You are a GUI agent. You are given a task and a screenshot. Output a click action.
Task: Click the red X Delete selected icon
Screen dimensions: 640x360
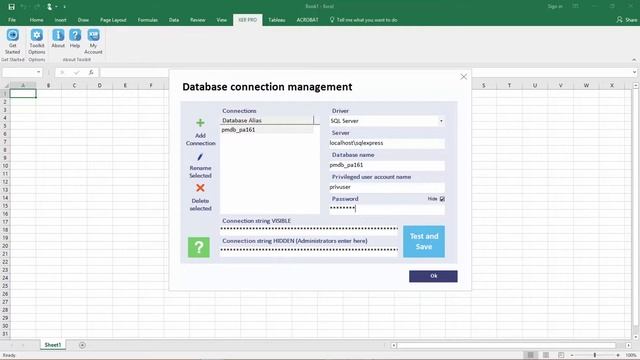pyautogui.click(x=200, y=188)
